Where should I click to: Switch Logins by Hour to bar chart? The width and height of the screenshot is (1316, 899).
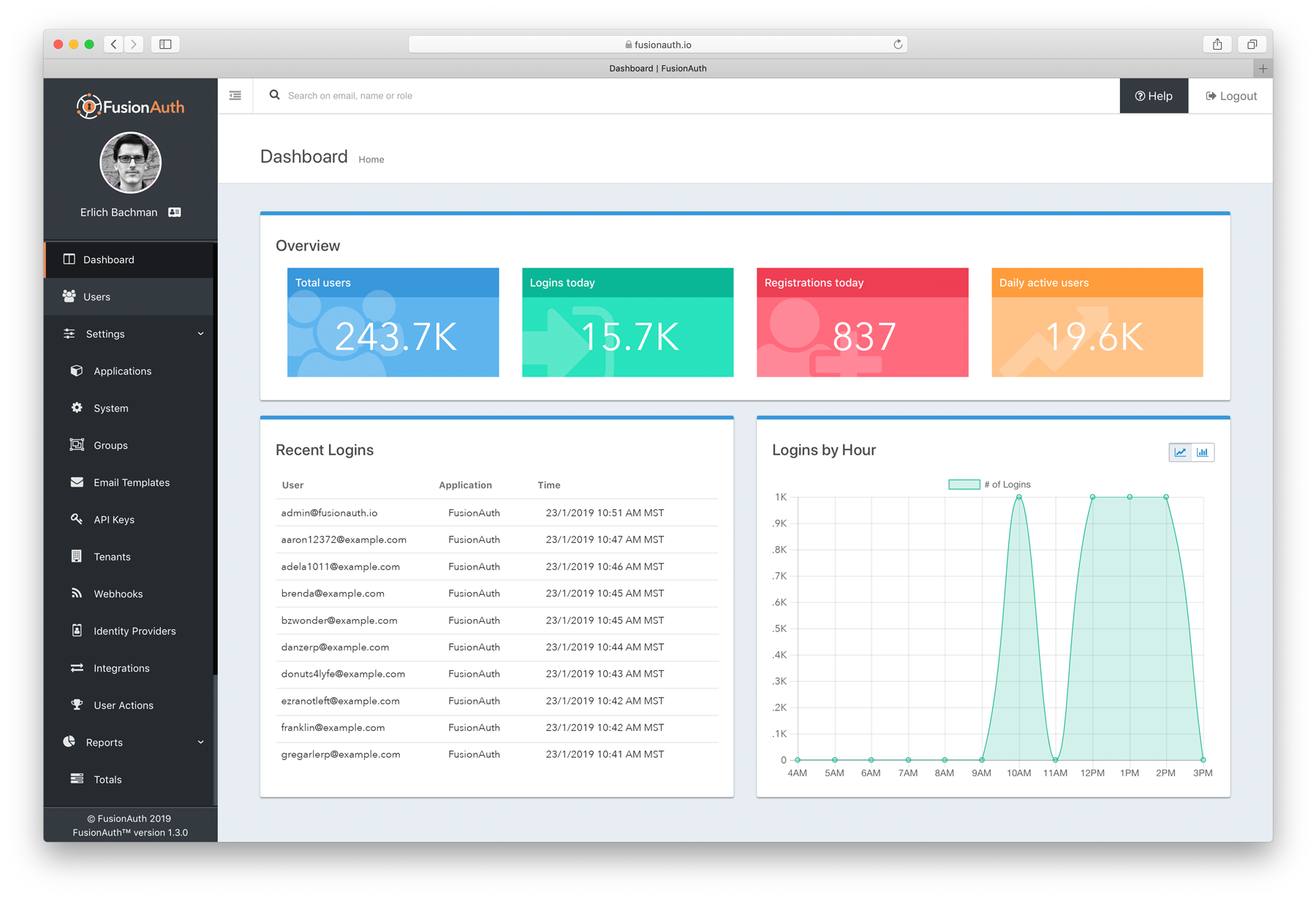(1203, 452)
